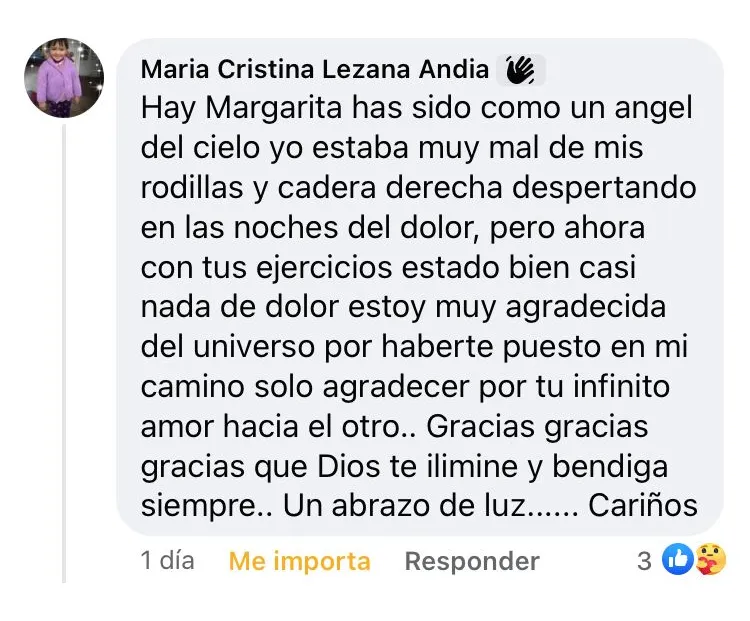Open the reaction count '3'
The image size is (750, 621).
(644, 561)
